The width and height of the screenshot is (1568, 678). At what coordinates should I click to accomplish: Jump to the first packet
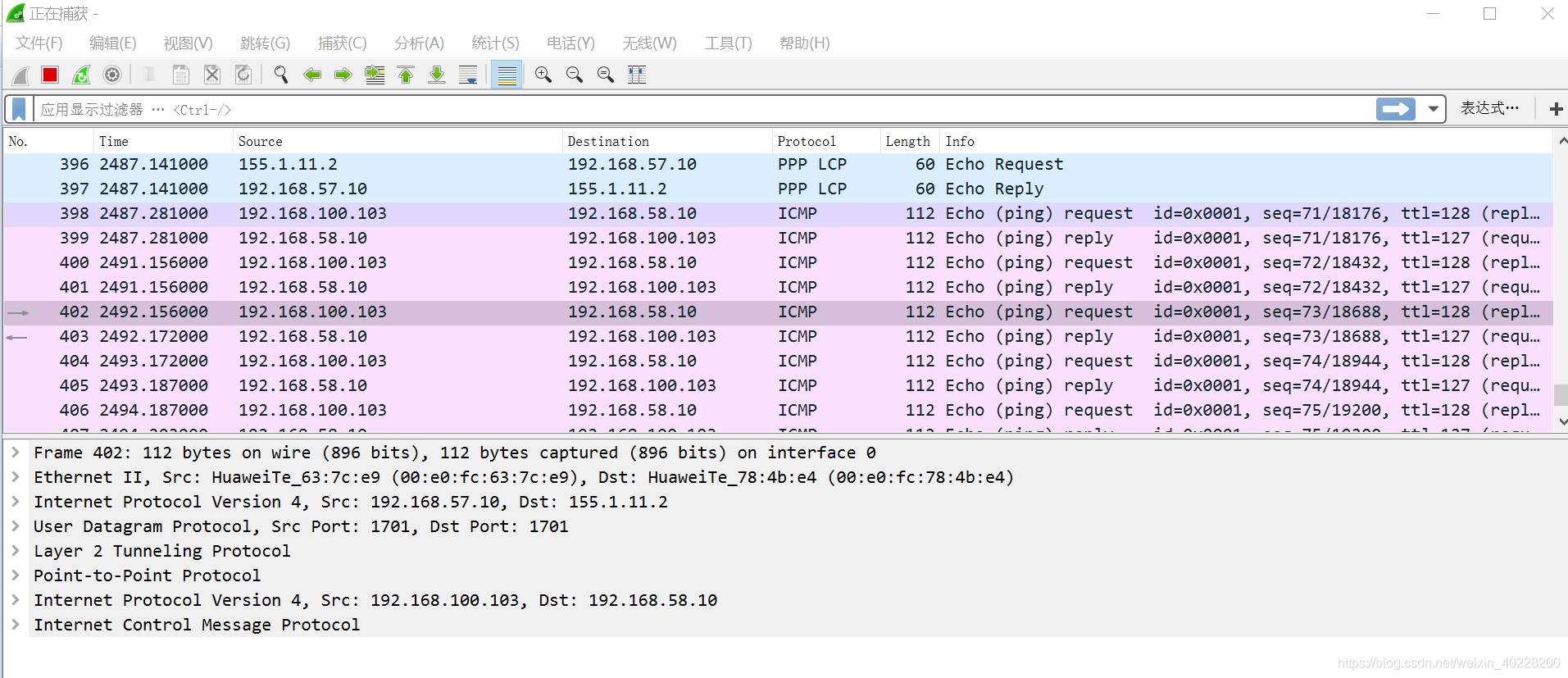click(x=406, y=75)
